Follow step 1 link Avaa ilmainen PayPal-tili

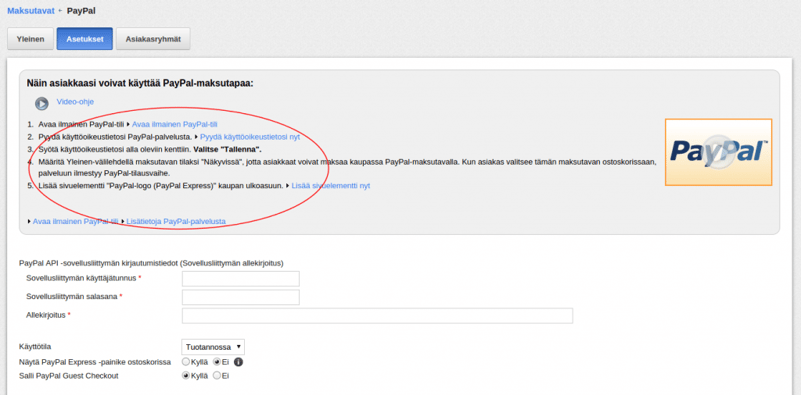tap(175, 124)
